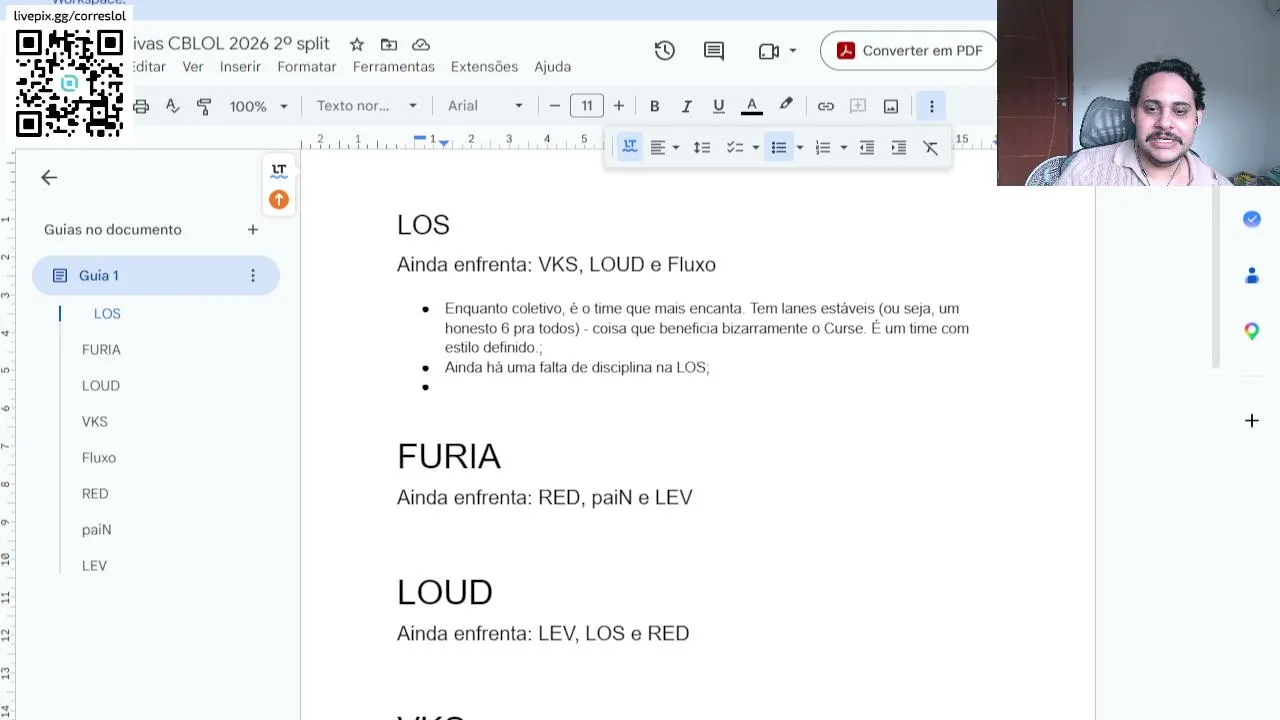Screen dimensions: 1280x720
Task: Add a new document tab
Action: click(x=253, y=230)
